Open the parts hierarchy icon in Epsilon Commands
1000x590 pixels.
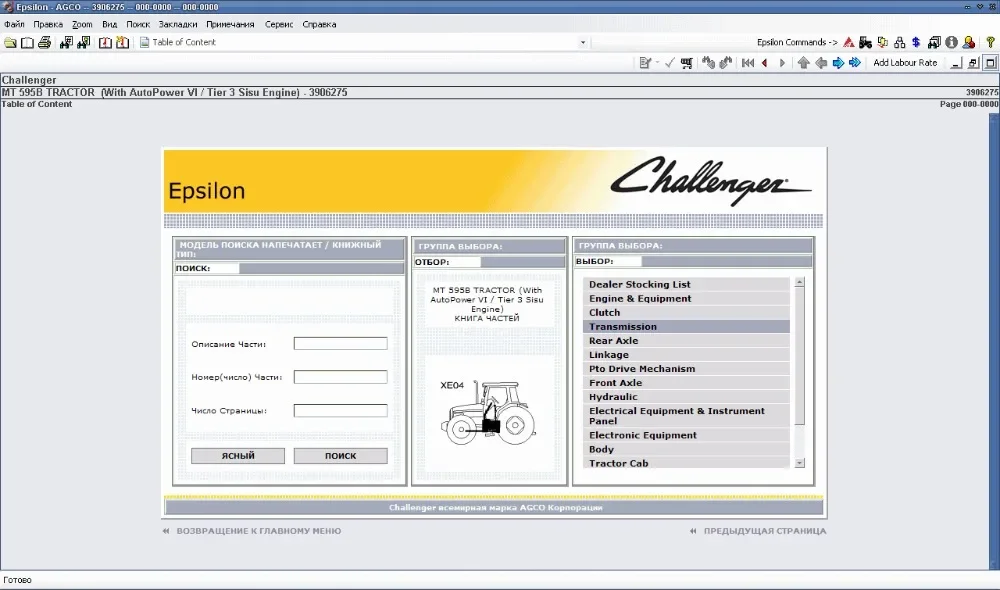click(x=900, y=42)
